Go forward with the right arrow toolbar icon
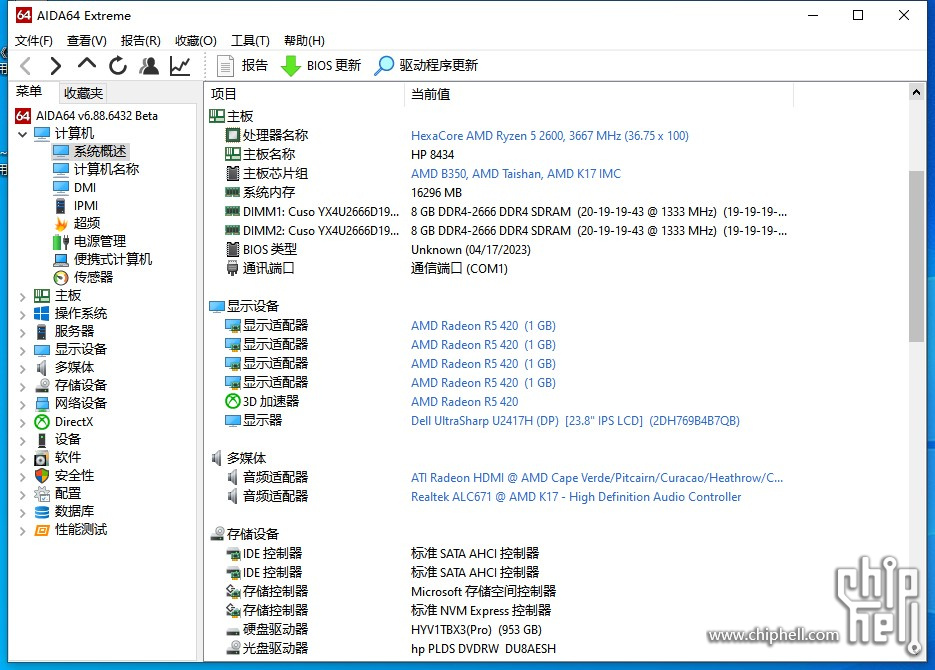Viewport: 935px width, 670px height. (x=55, y=66)
